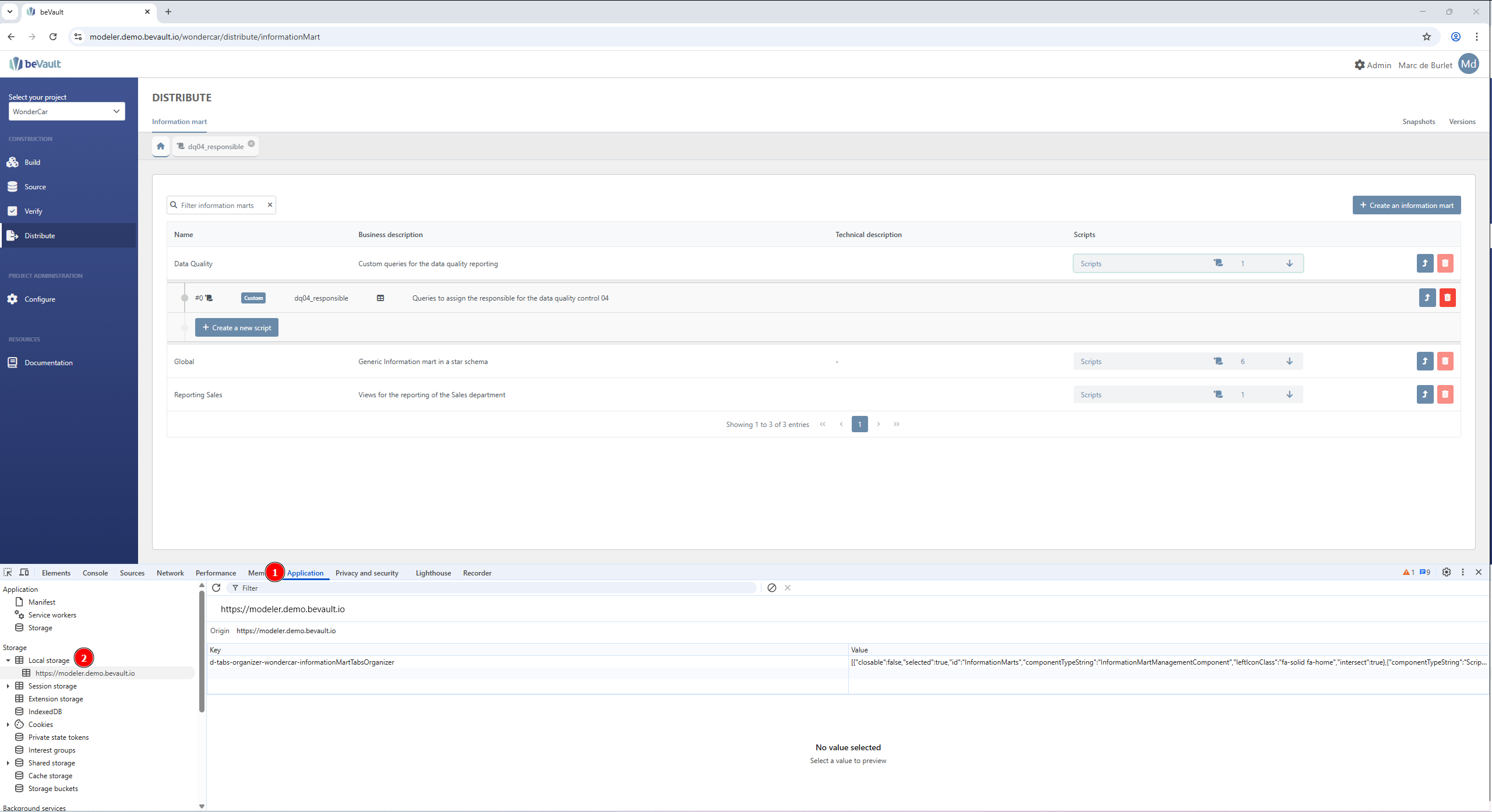This screenshot has width=1492, height=812.
Task: Delete the dq04_responsible script with red trash icon
Action: [x=1447, y=298]
